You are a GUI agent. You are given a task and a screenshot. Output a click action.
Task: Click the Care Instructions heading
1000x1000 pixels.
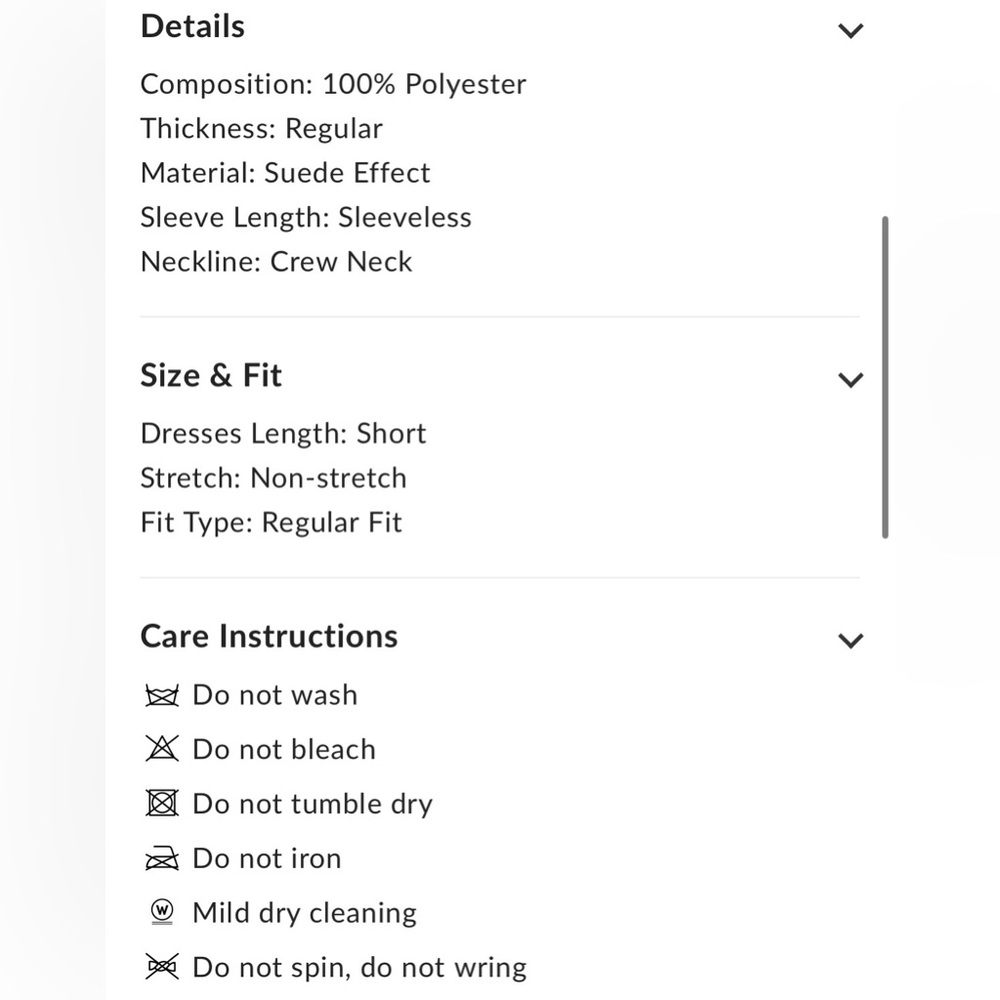(269, 635)
